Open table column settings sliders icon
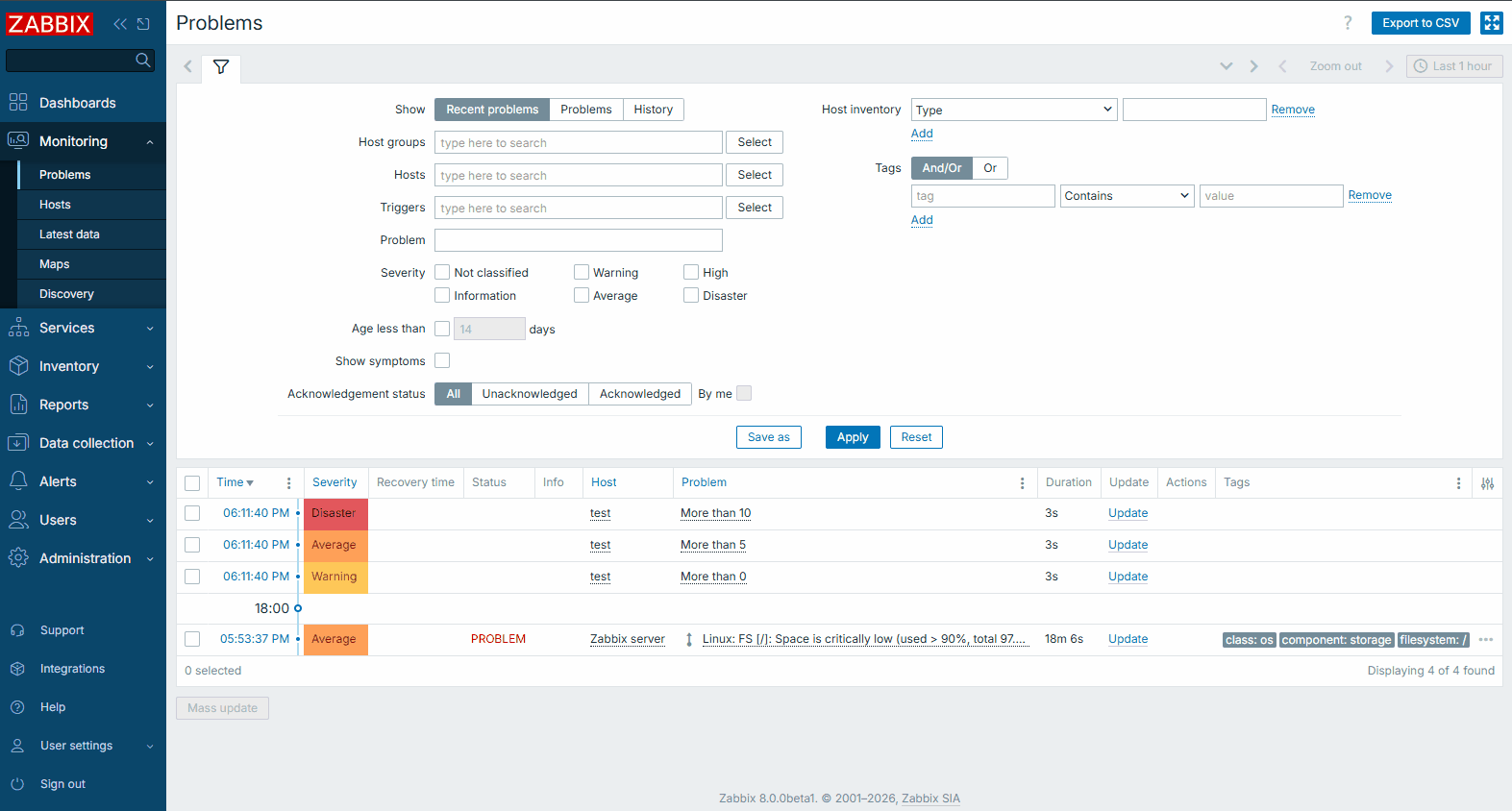Viewport: 1512px width, 811px height. coord(1487,483)
